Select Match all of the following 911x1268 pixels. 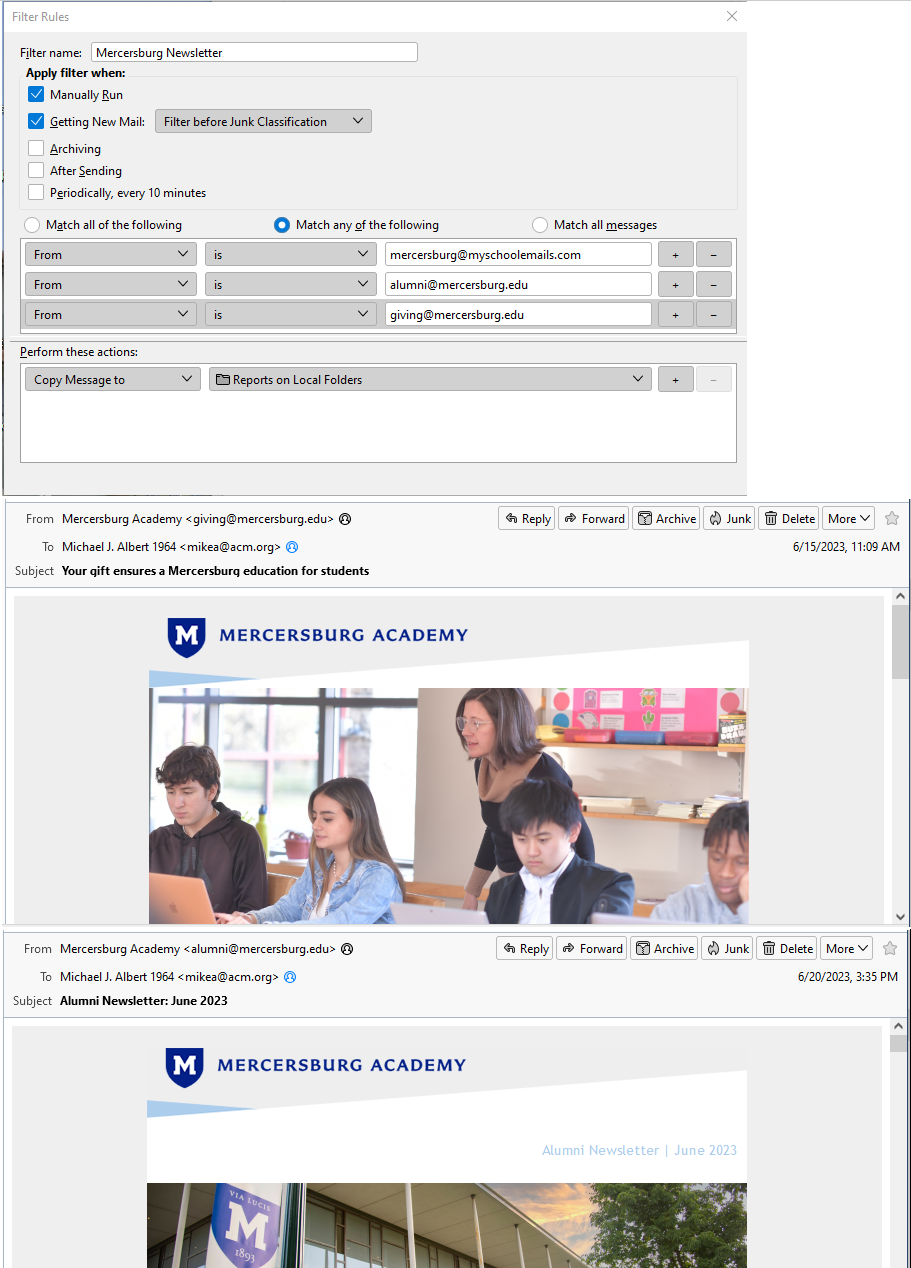tap(33, 225)
